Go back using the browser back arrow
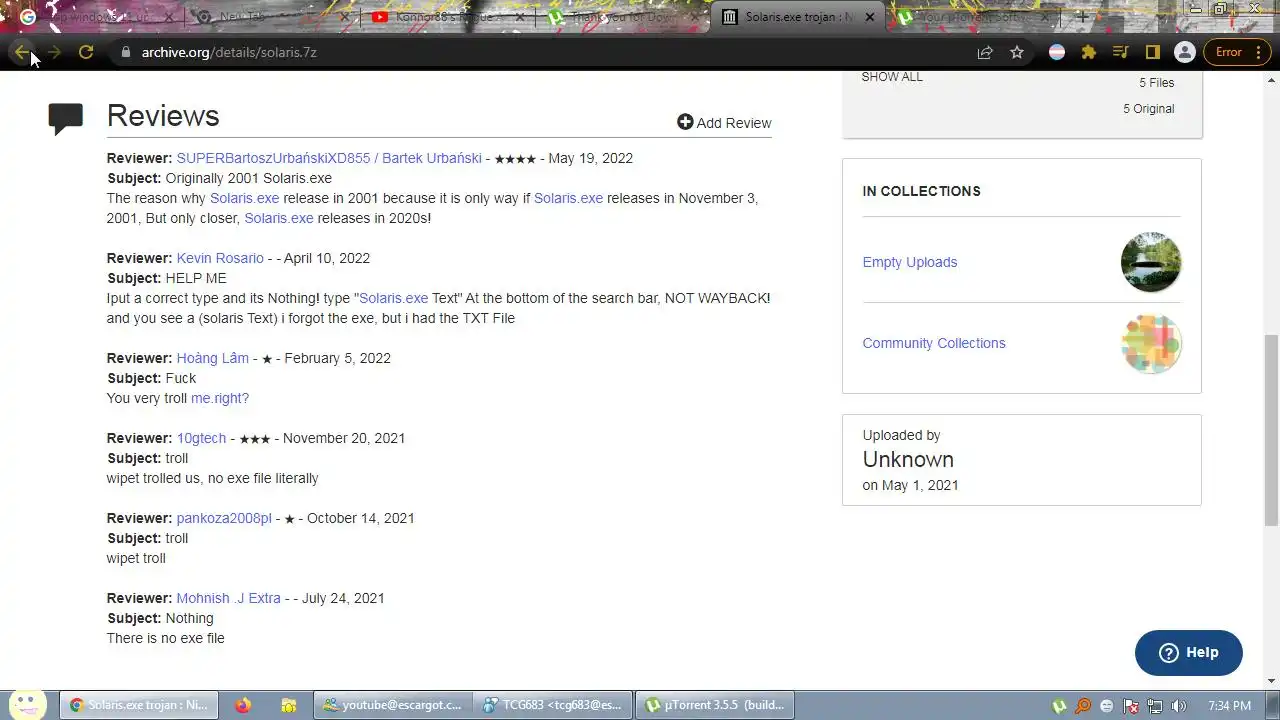Viewport: 1280px width, 720px height. point(22,52)
